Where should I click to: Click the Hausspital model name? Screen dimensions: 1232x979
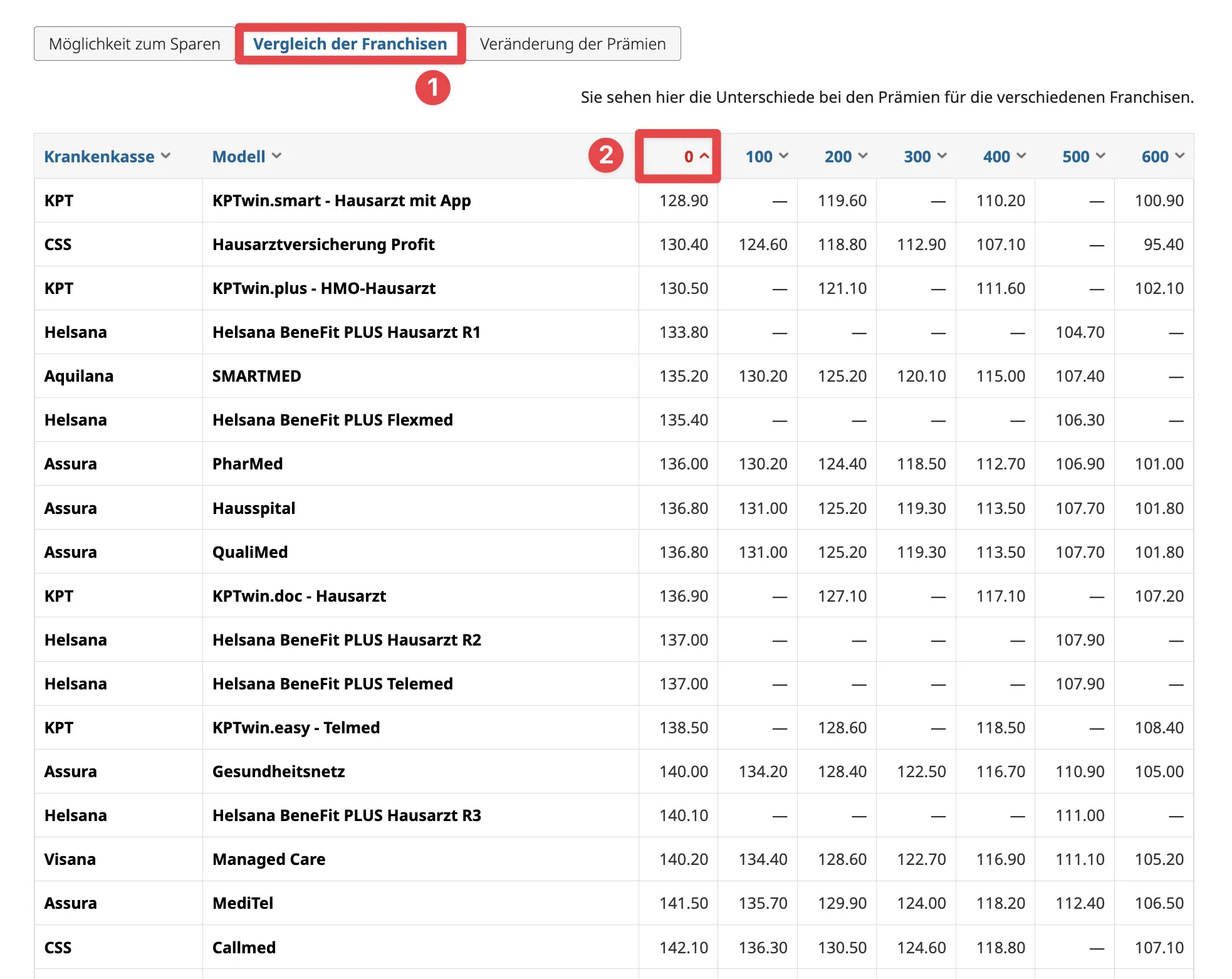pyautogui.click(x=254, y=508)
